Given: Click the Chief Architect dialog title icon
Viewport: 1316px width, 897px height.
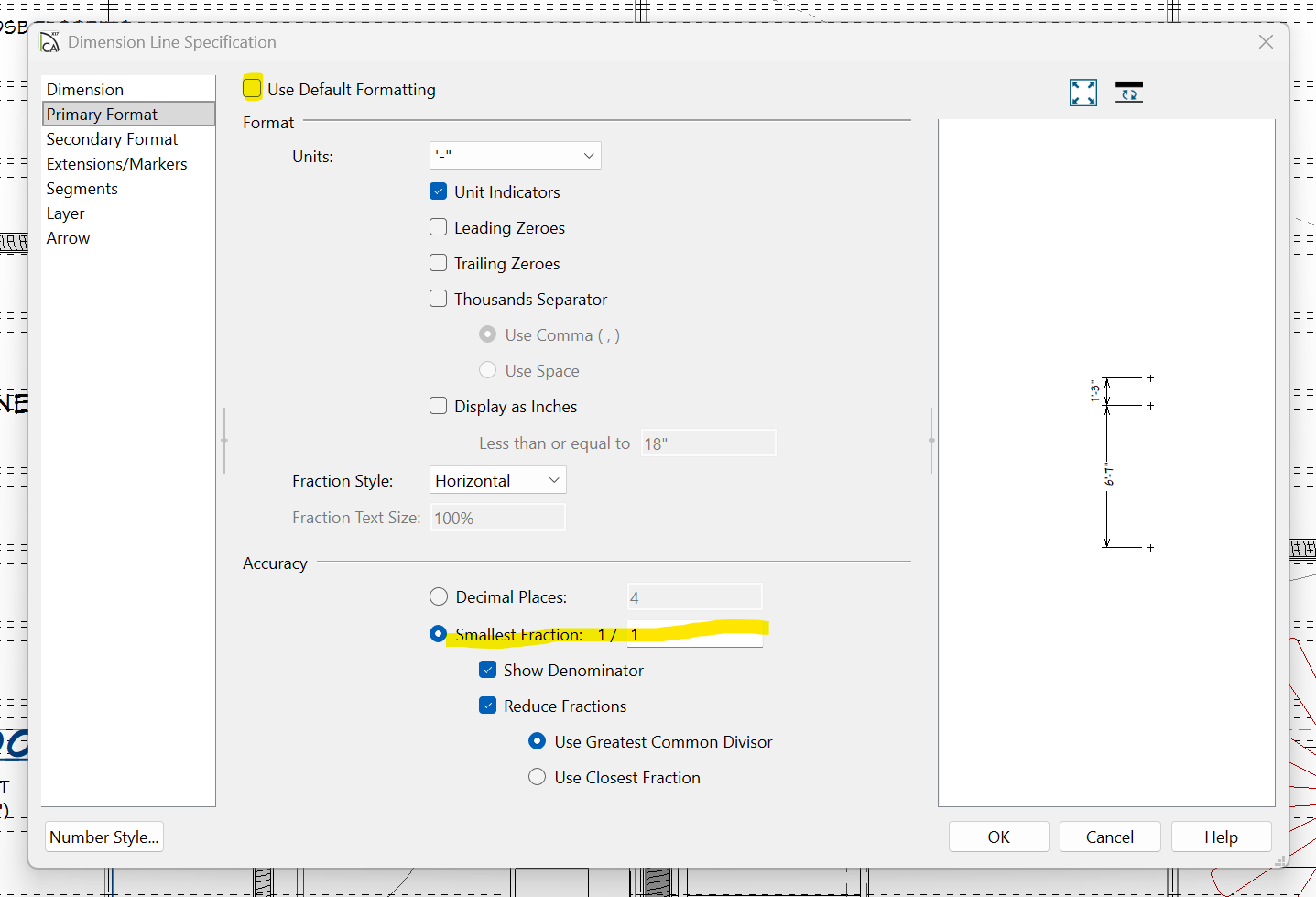Looking at the screenshot, I should 49,42.
